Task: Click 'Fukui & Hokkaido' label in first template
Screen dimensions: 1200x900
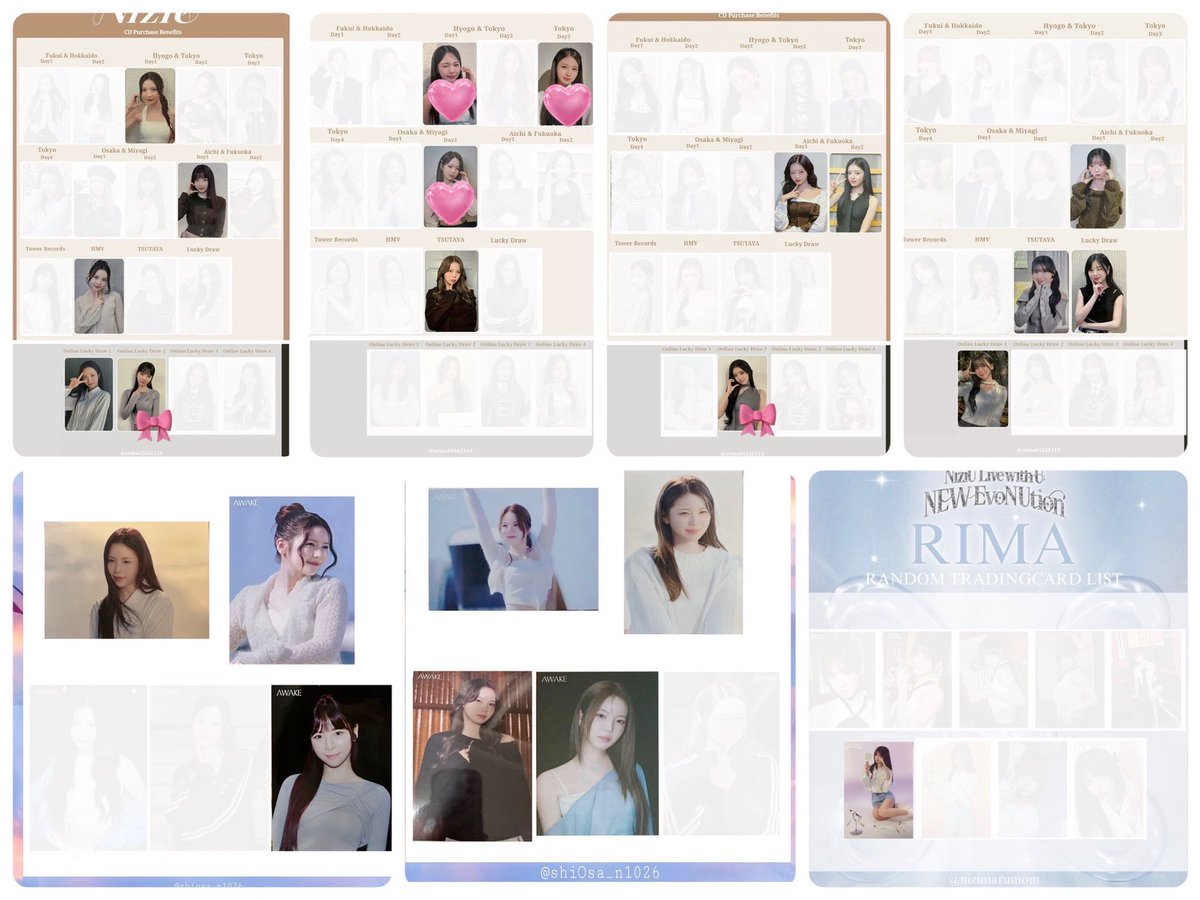Action: (71, 55)
